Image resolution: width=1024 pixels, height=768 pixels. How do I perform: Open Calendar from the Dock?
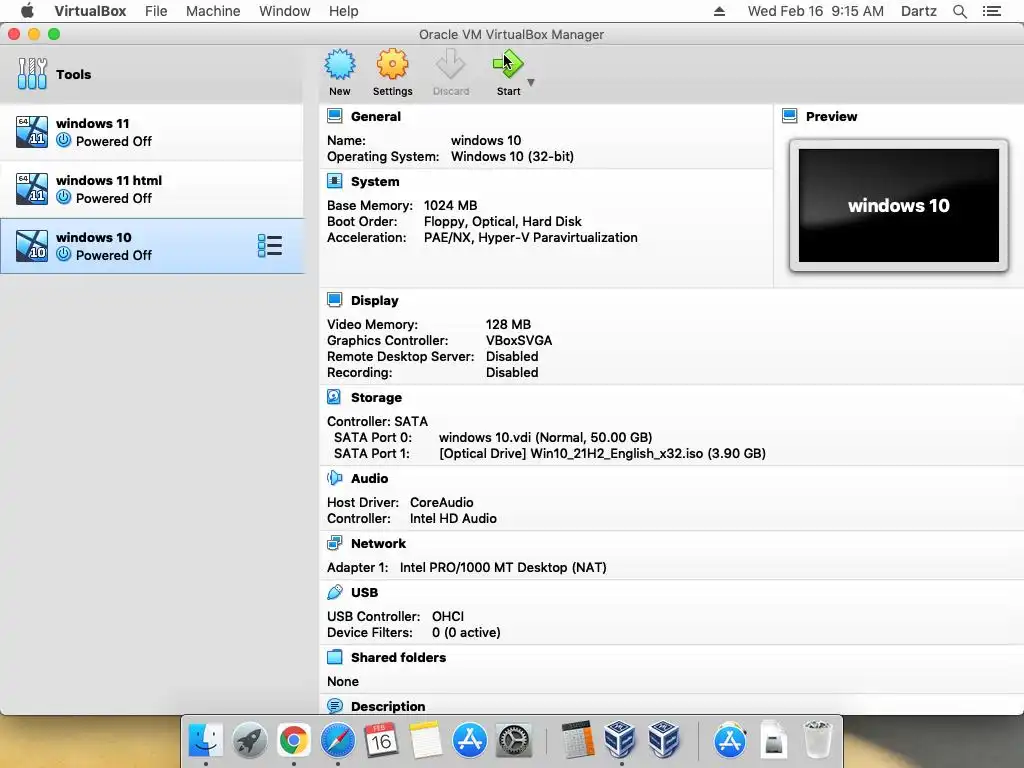click(381, 740)
